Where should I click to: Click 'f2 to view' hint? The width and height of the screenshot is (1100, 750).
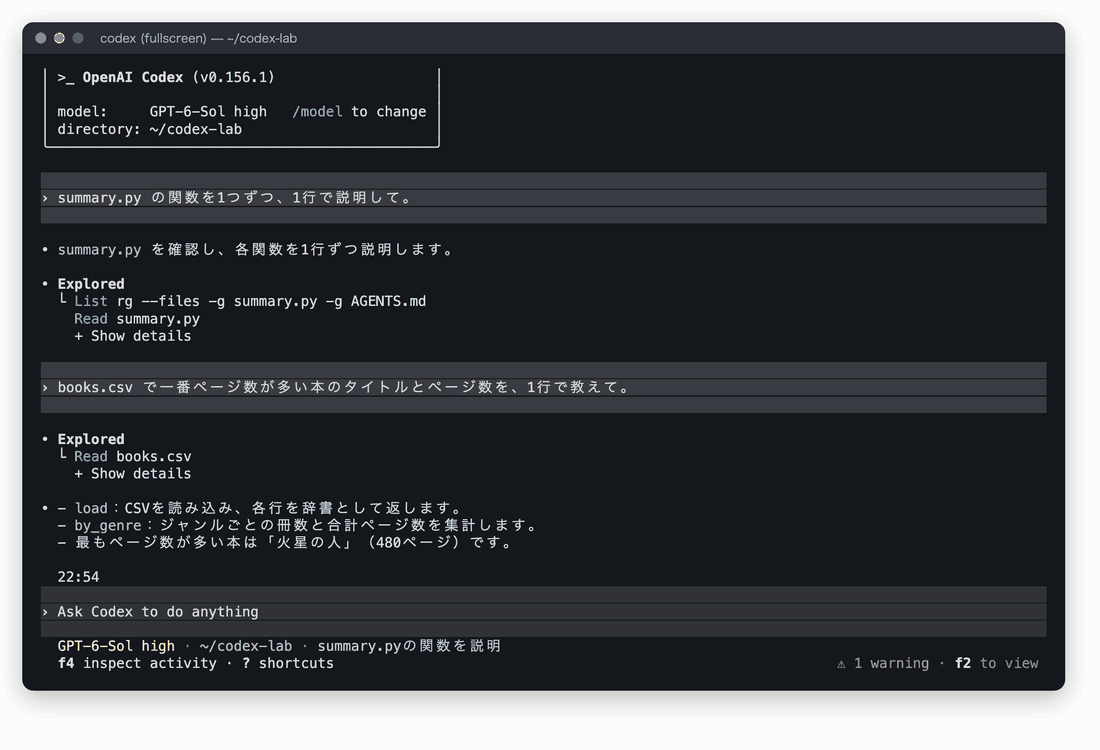click(x=996, y=663)
